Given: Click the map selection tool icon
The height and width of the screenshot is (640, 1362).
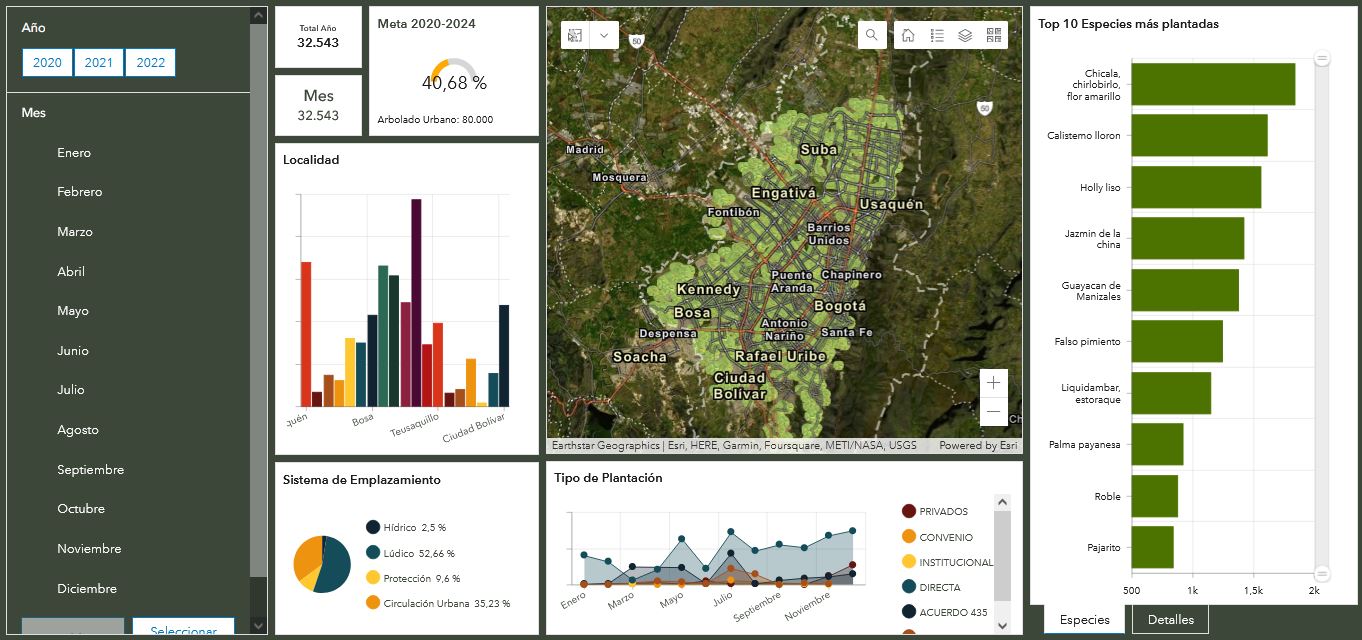Looking at the screenshot, I should pyautogui.click(x=575, y=35).
